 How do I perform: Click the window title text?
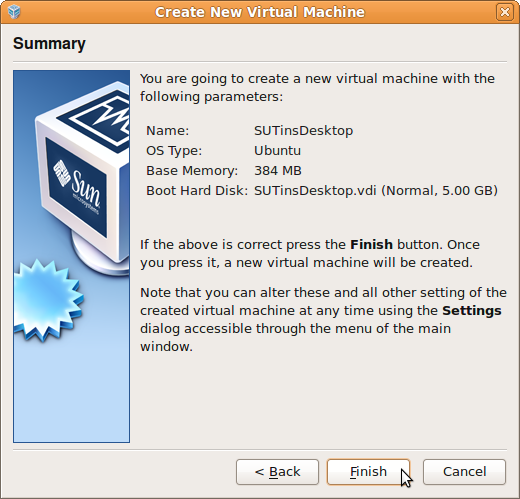click(260, 12)
